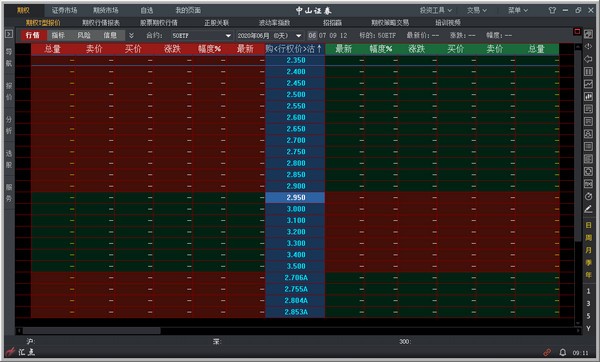The width and height of the screenshot is (600, 362).
Task: Click the back arrow icon in right sidebar
Action: tap(588, 59)
